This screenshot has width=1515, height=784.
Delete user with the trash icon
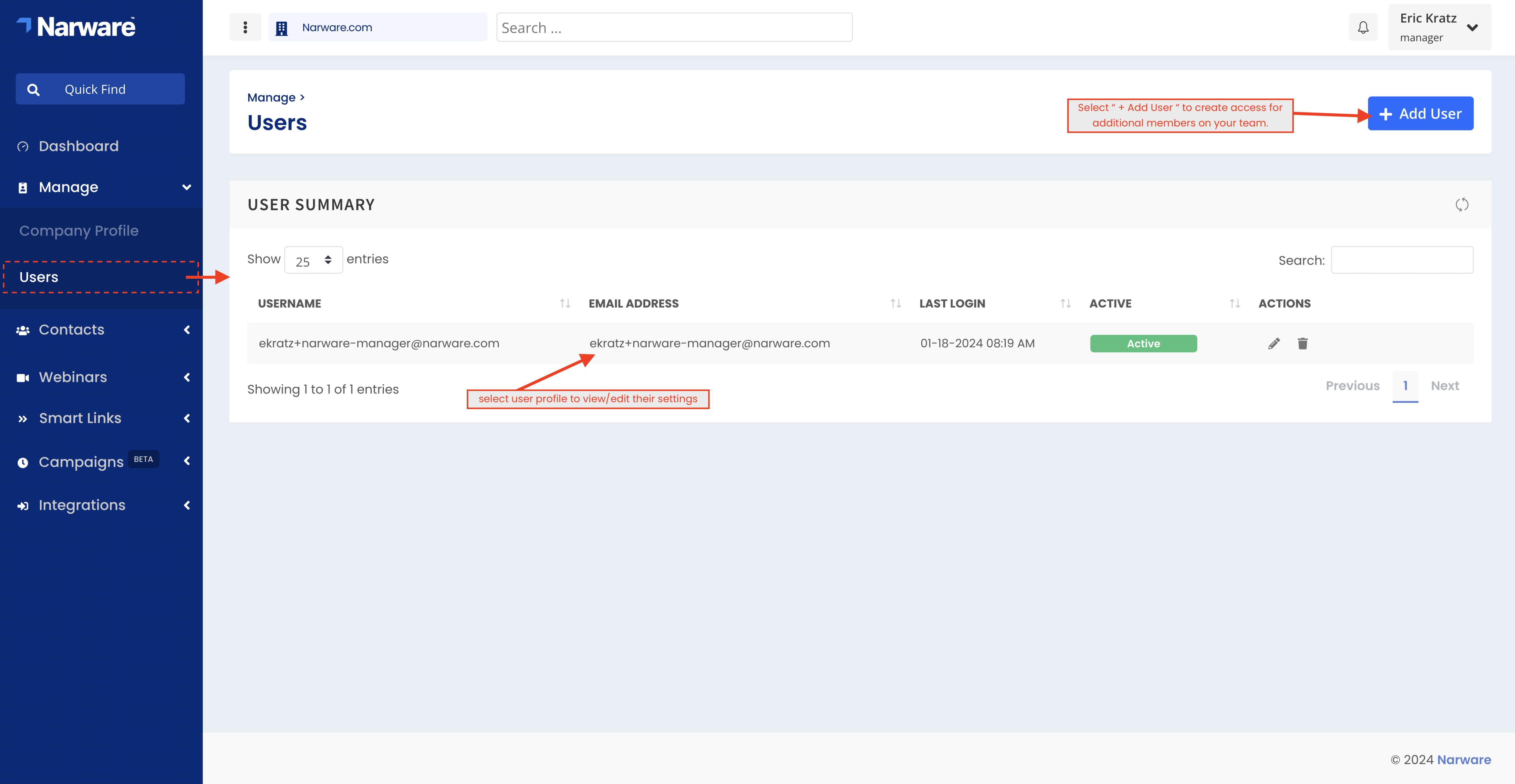click(x=1303, y=343)
